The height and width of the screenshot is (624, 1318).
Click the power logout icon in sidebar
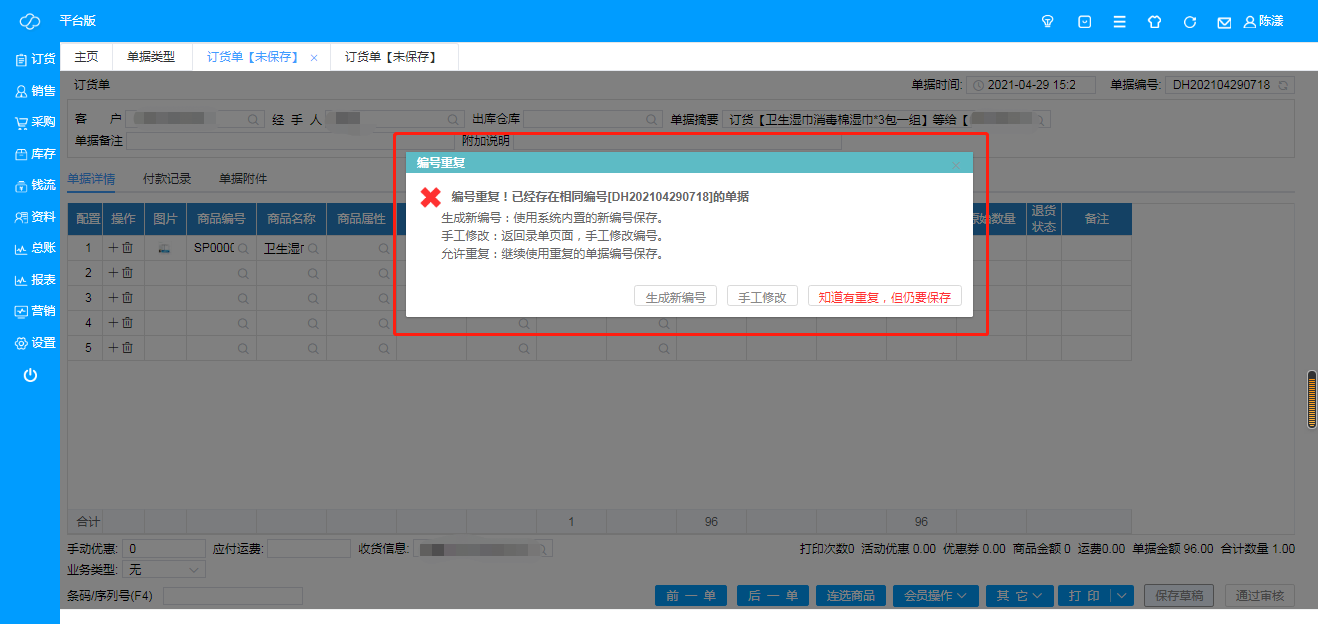point(30,375)
